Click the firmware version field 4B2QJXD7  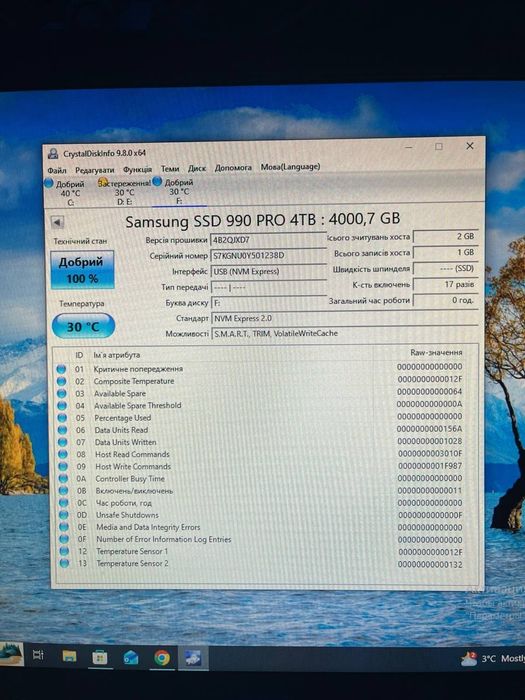click(268, 240)
